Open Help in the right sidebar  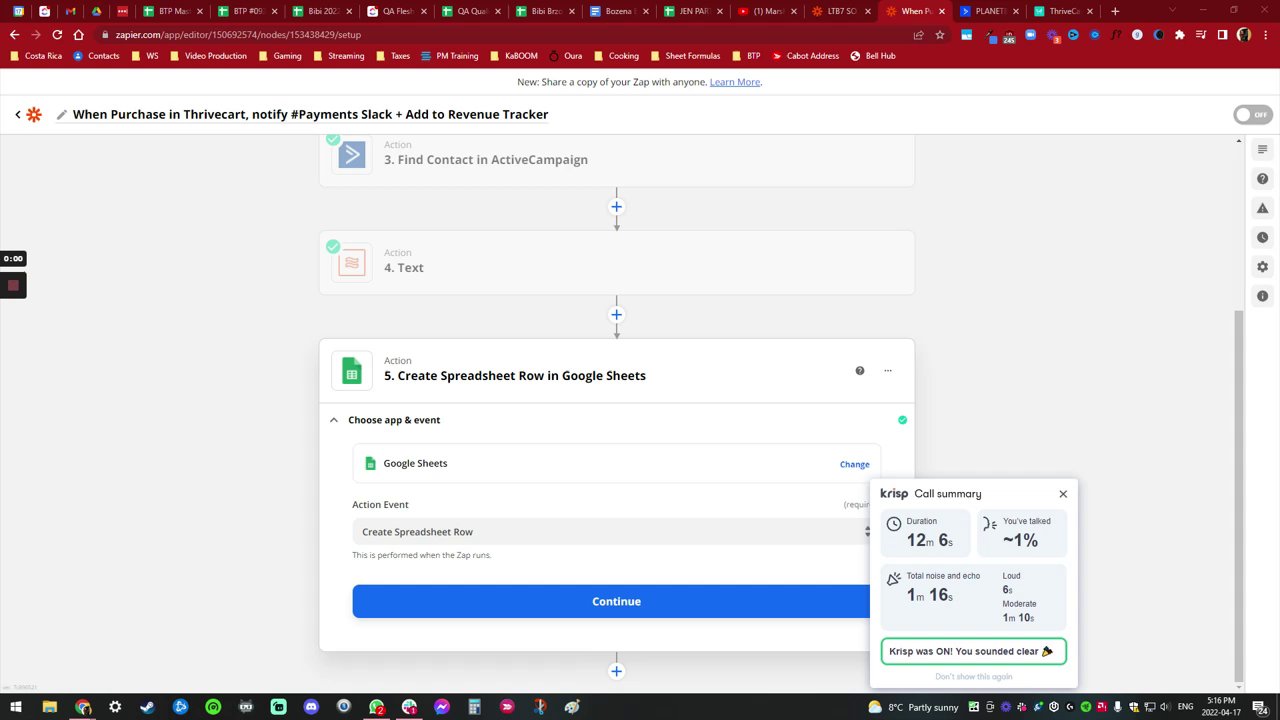(x=1262, y=179)
